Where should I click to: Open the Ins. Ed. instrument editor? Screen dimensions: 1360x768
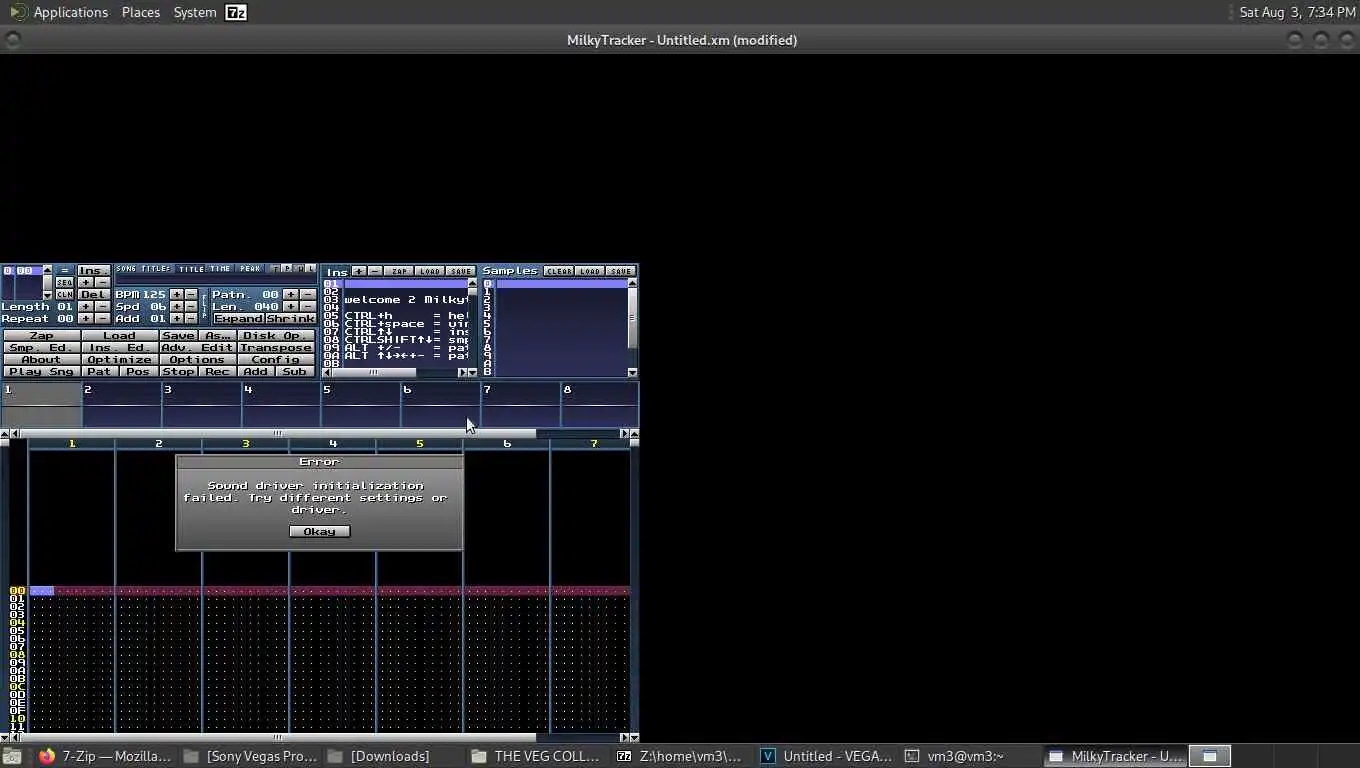tap(119, 348)
